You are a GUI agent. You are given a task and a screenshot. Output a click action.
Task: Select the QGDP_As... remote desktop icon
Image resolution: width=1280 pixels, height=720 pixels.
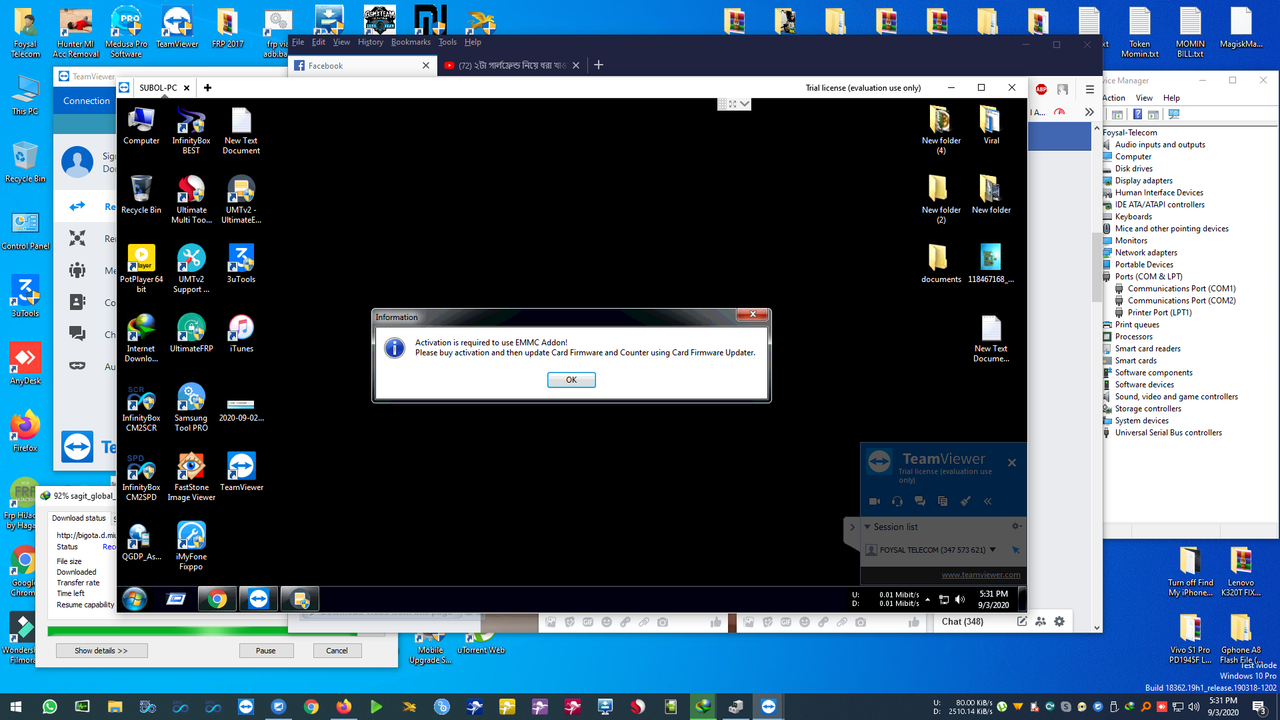click(141, 541)
